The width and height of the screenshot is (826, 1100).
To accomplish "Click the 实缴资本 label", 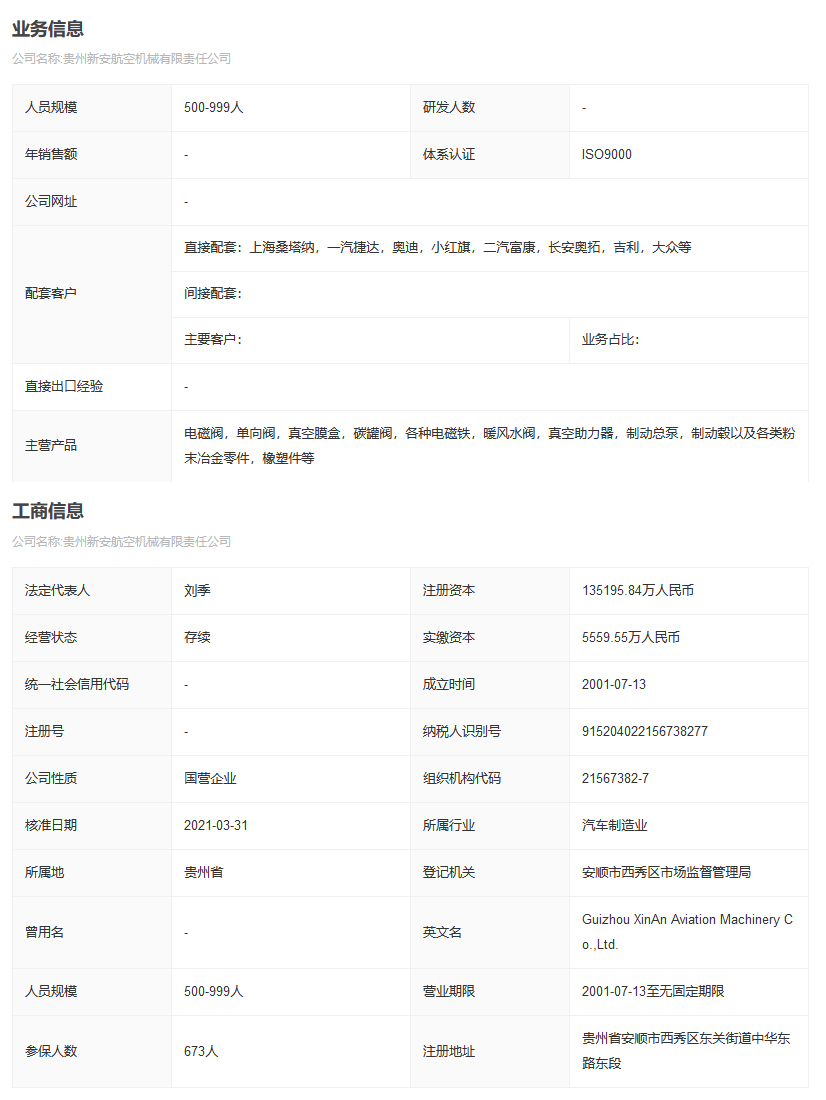I will pyautogui.click(x=448, y=638).
